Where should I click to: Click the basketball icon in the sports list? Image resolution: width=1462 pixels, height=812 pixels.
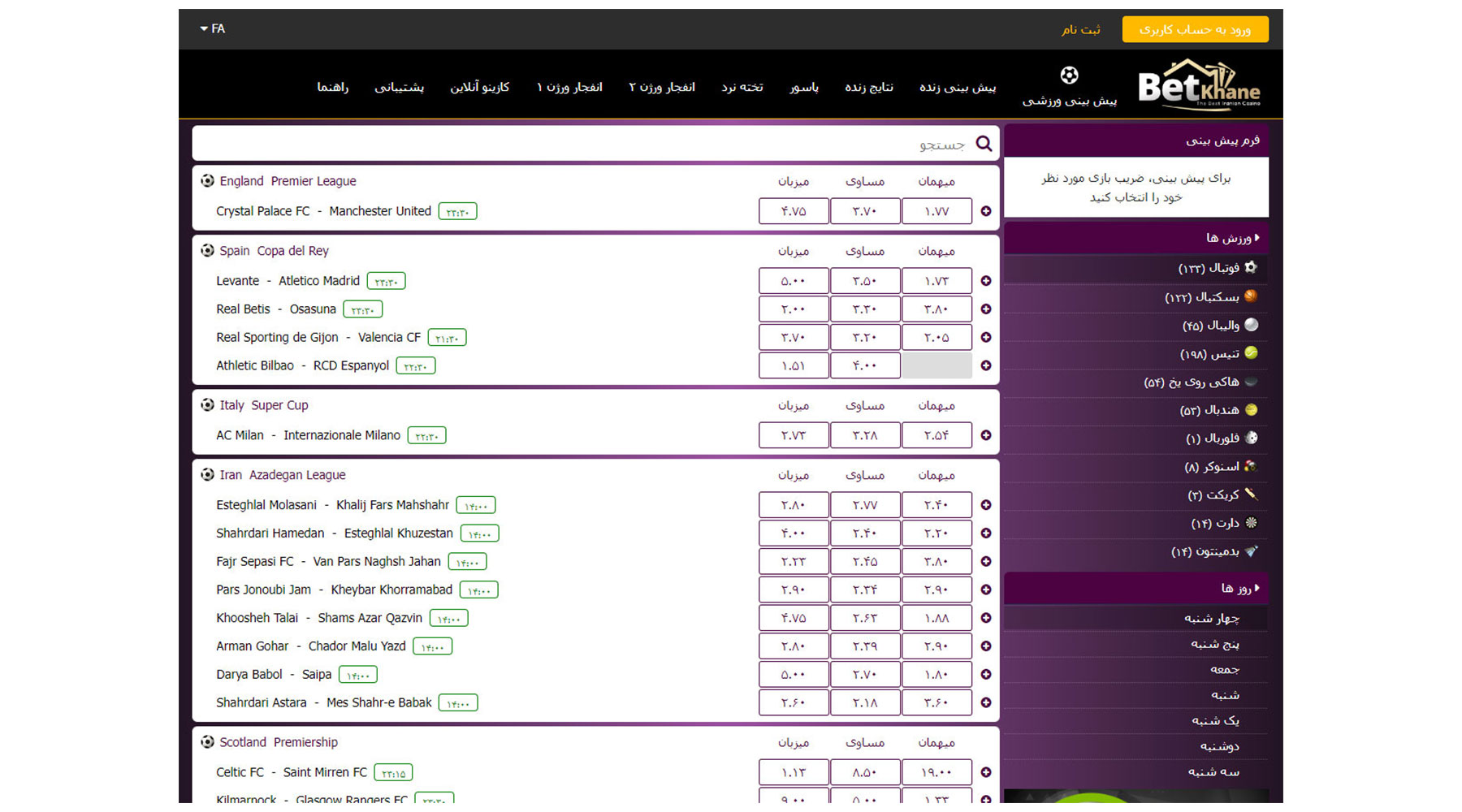[1251, 296]
